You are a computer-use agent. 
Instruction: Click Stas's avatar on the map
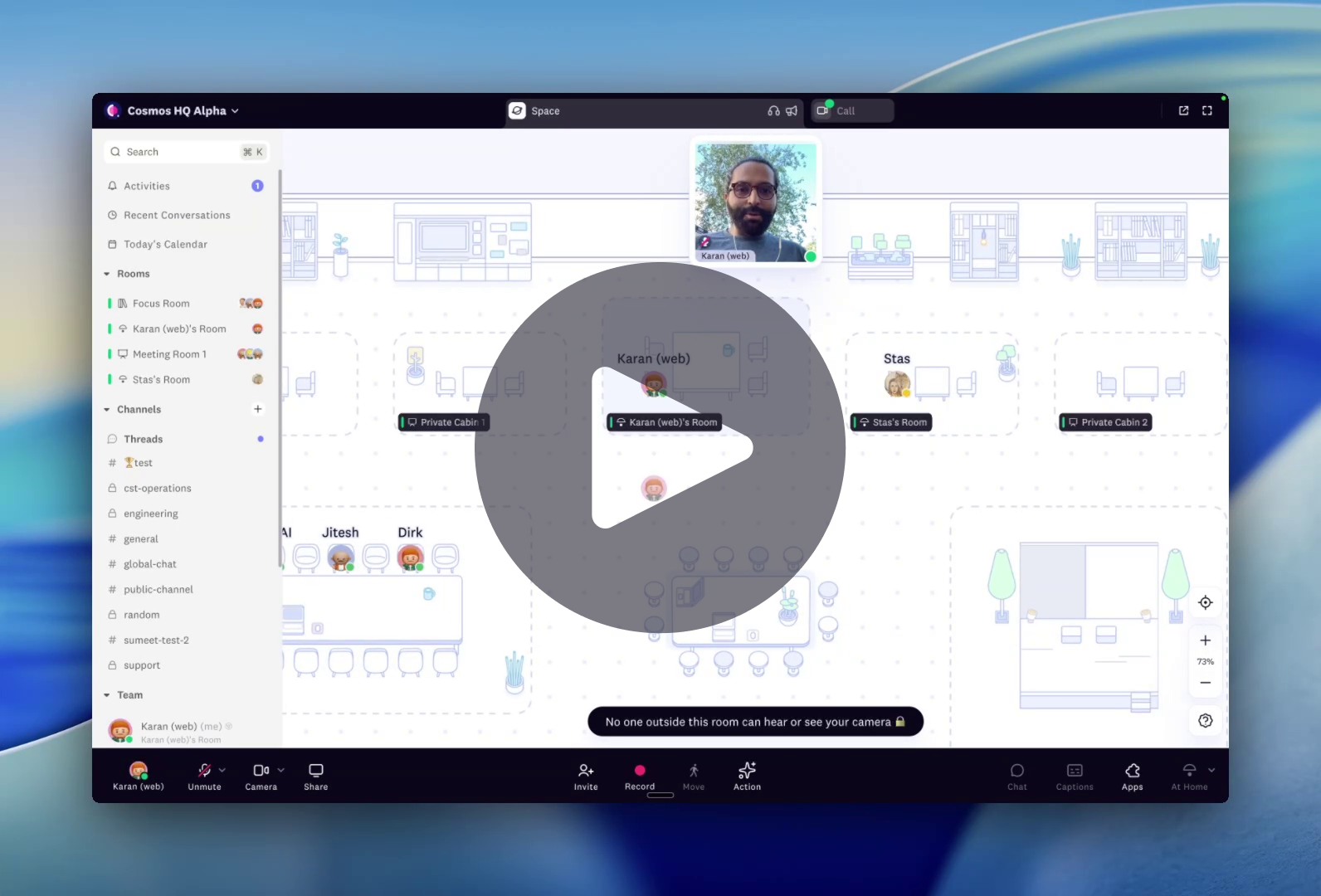point(897,383)
